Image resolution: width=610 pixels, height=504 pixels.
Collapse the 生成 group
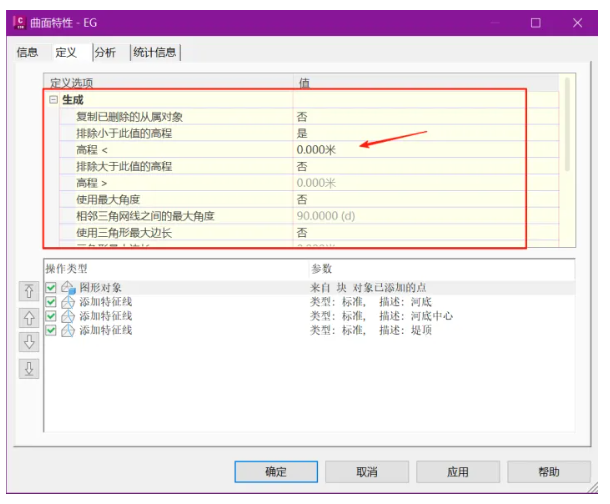click(x=53, y=100)
